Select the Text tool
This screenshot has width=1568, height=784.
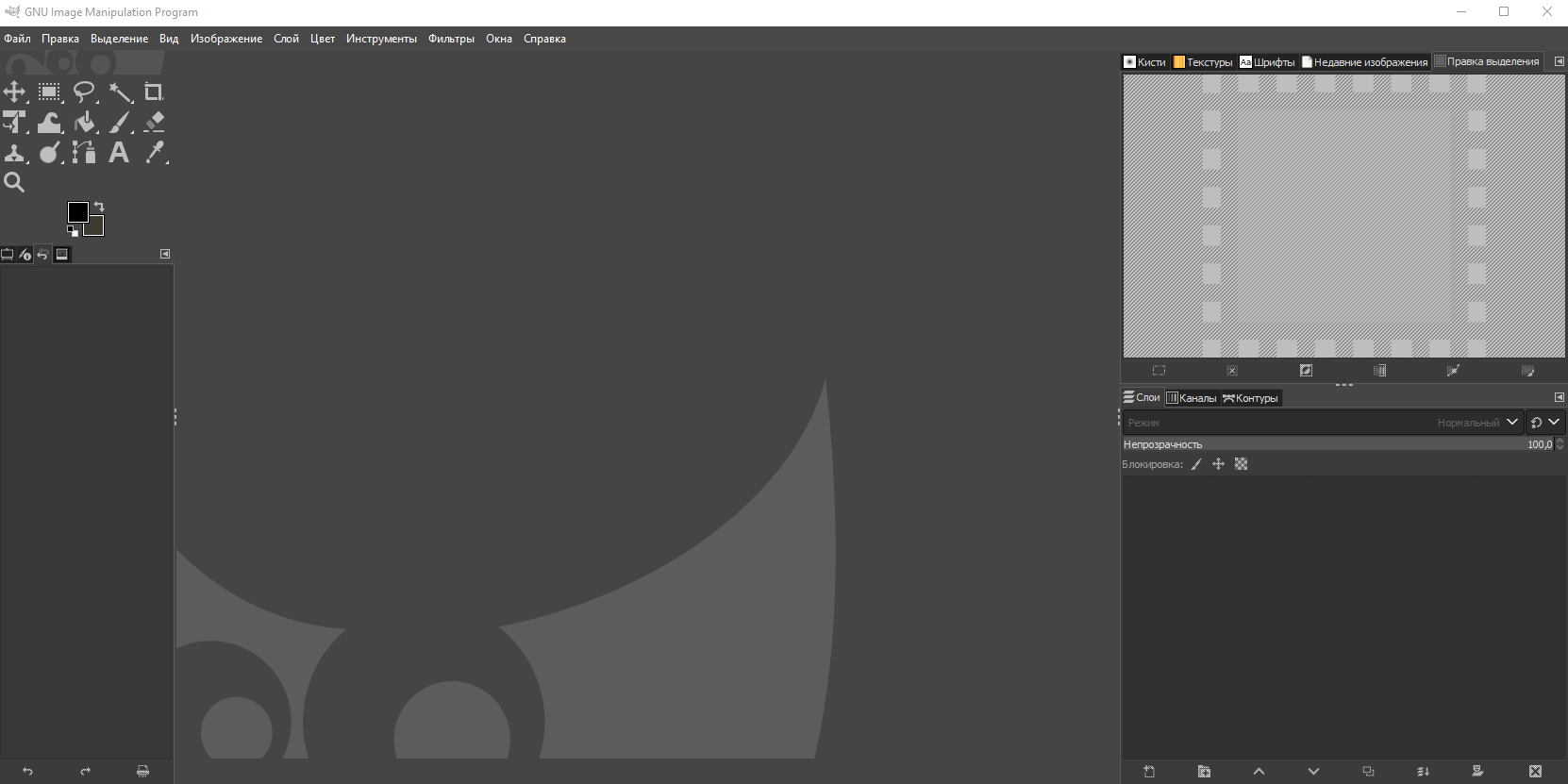(x=120, y=152)
